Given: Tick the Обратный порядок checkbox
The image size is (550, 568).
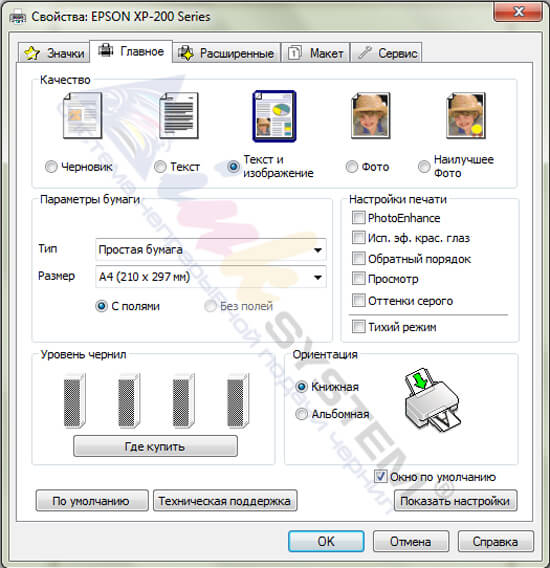Looking at the screenshot, I should [x=358, y=259].
